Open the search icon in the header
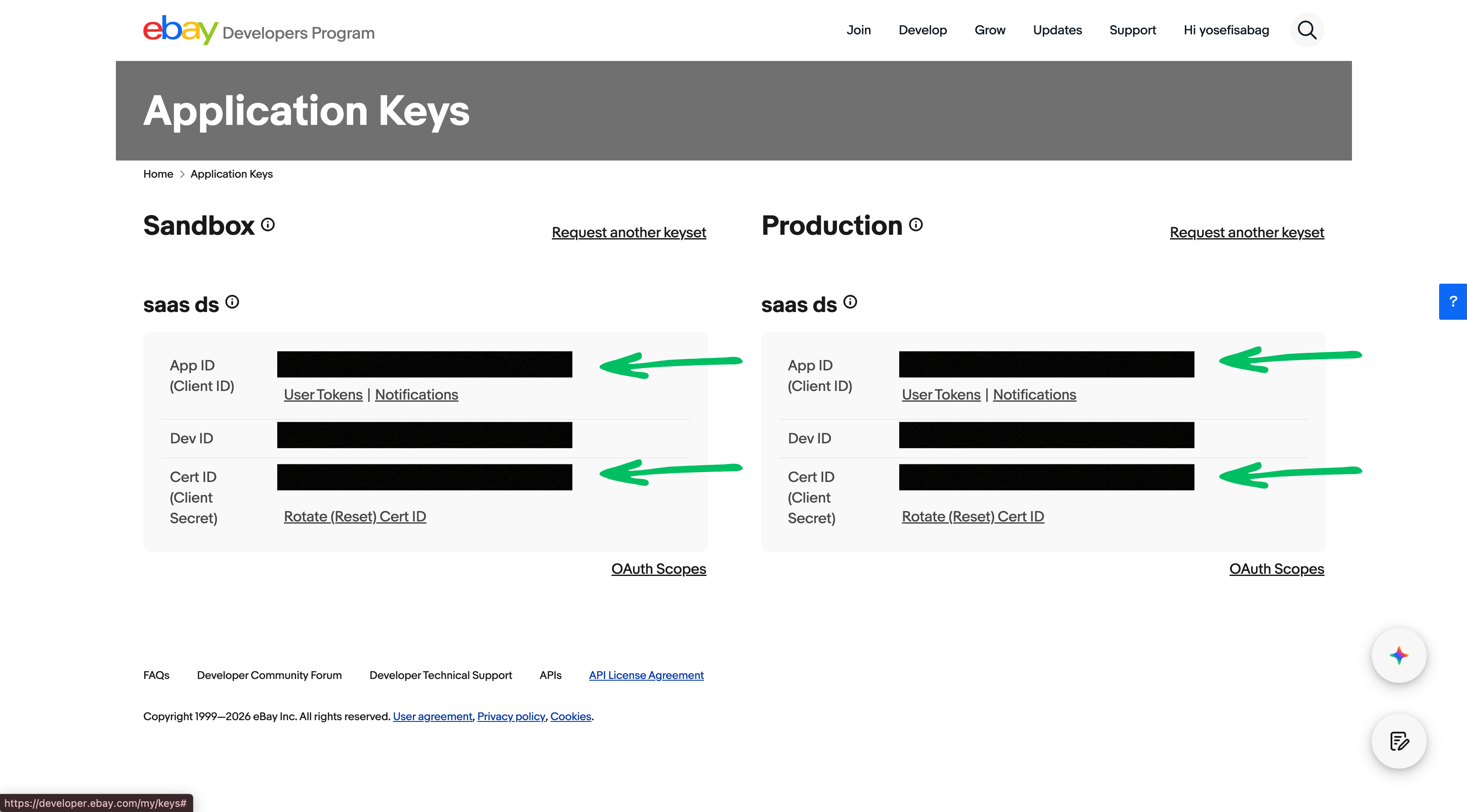 point(1307,30)
